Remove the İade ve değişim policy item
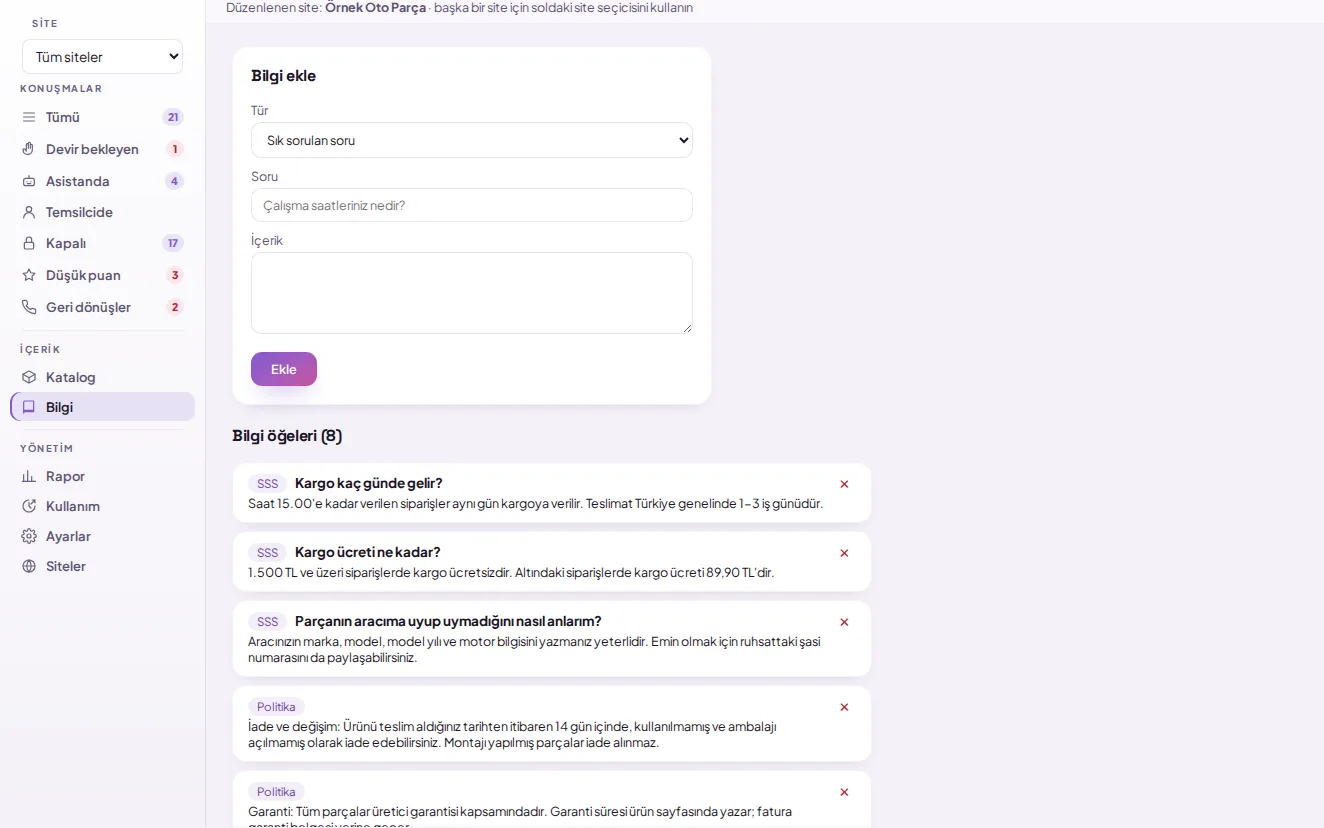 point(844,707)
